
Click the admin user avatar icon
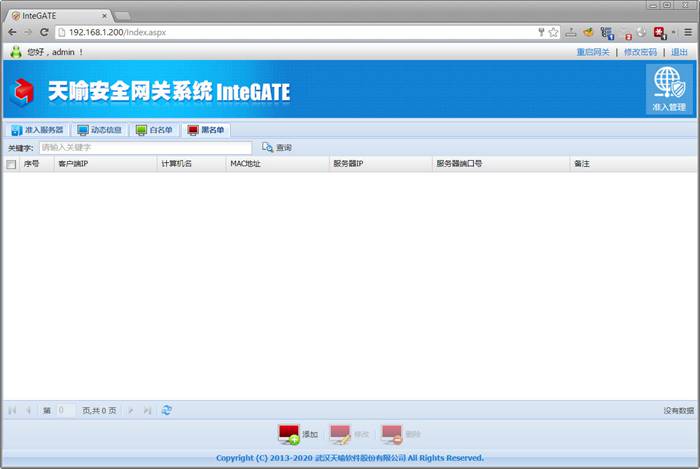pos(16,52)
